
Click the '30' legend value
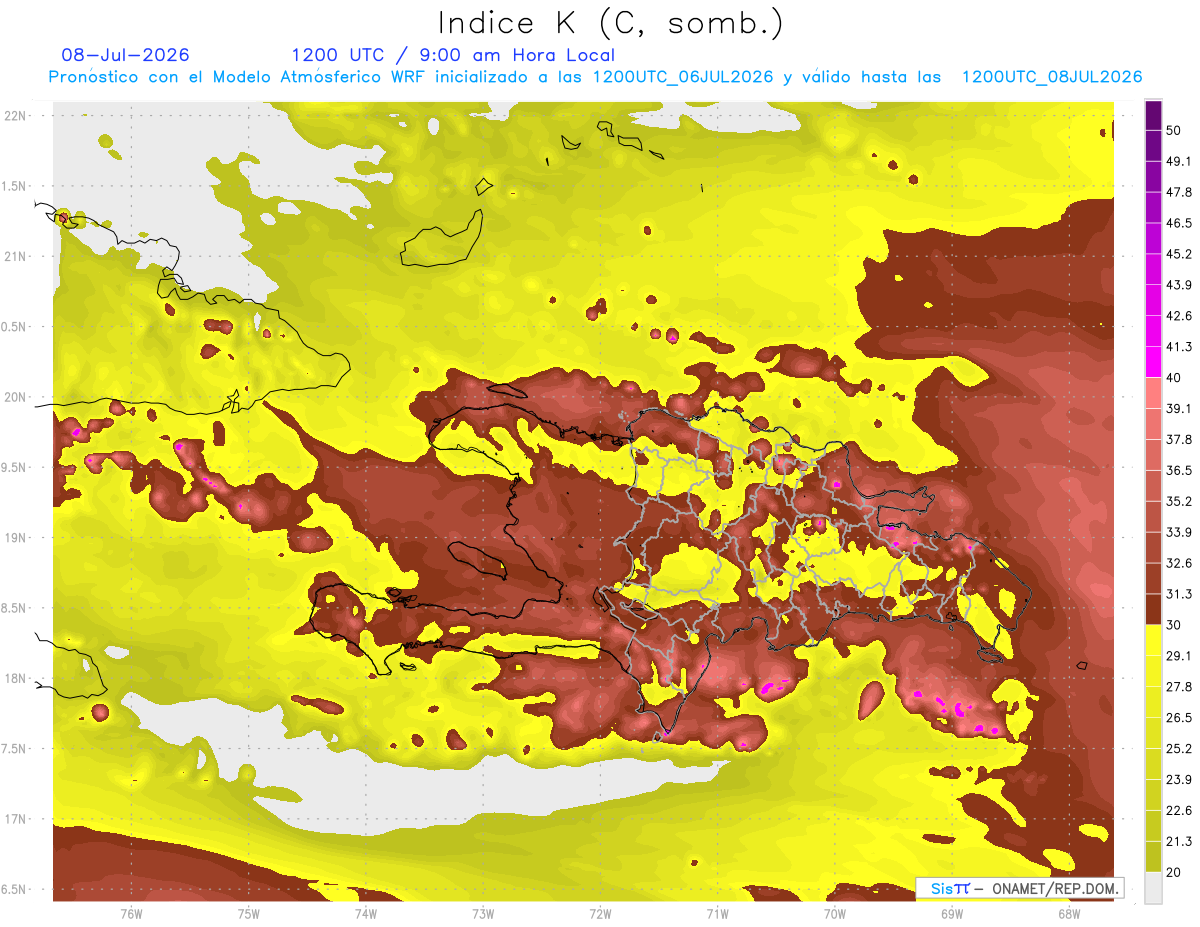[1174, 625]
